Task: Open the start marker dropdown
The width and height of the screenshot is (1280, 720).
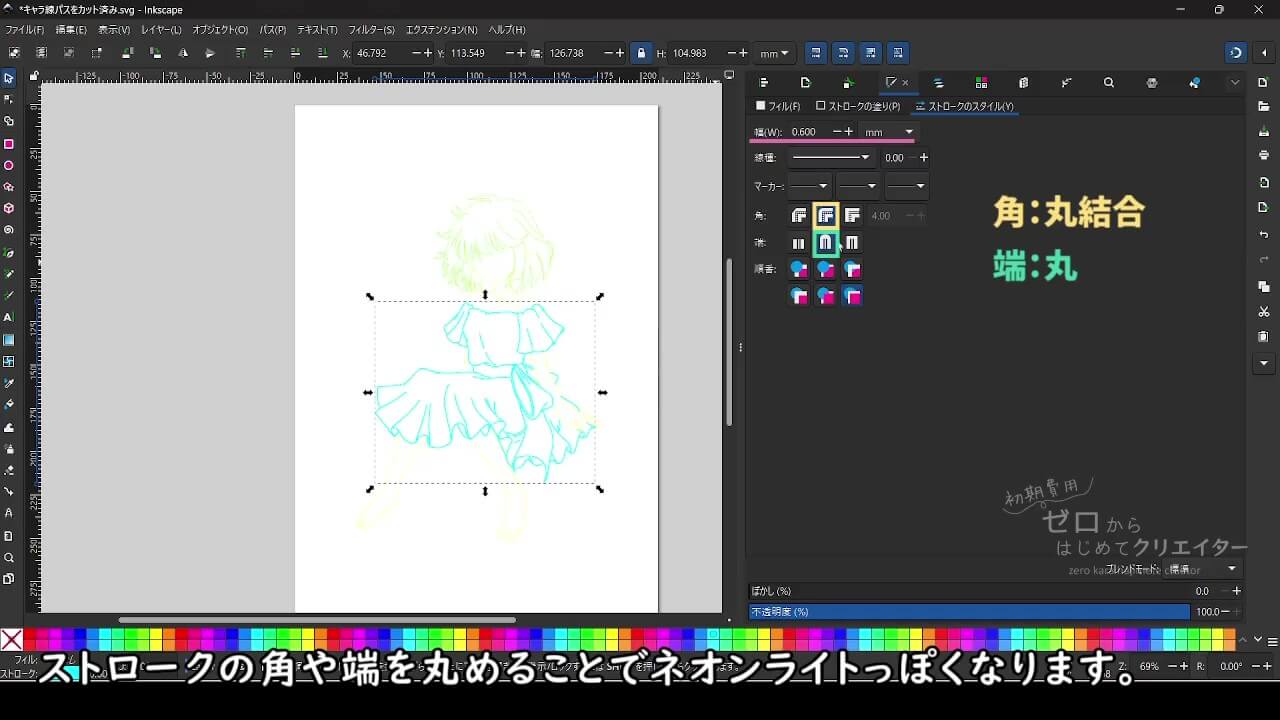Action: point(809,186)
